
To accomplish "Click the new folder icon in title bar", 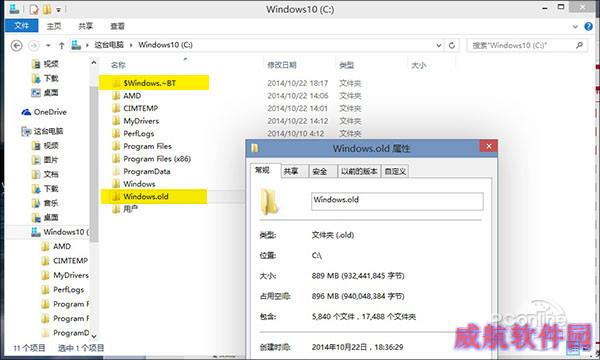I will 47,9.
